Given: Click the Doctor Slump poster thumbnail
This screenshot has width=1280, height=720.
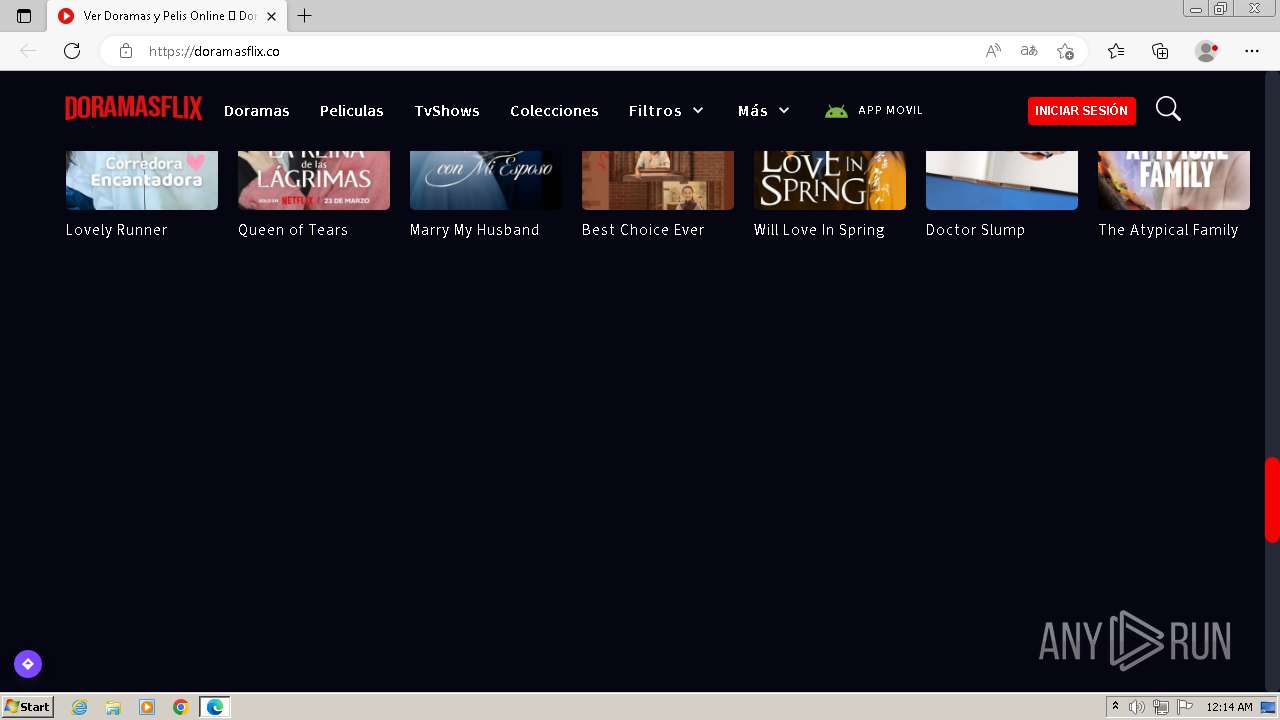Looking at the screenshot, I should click(x=1002, y=180).
